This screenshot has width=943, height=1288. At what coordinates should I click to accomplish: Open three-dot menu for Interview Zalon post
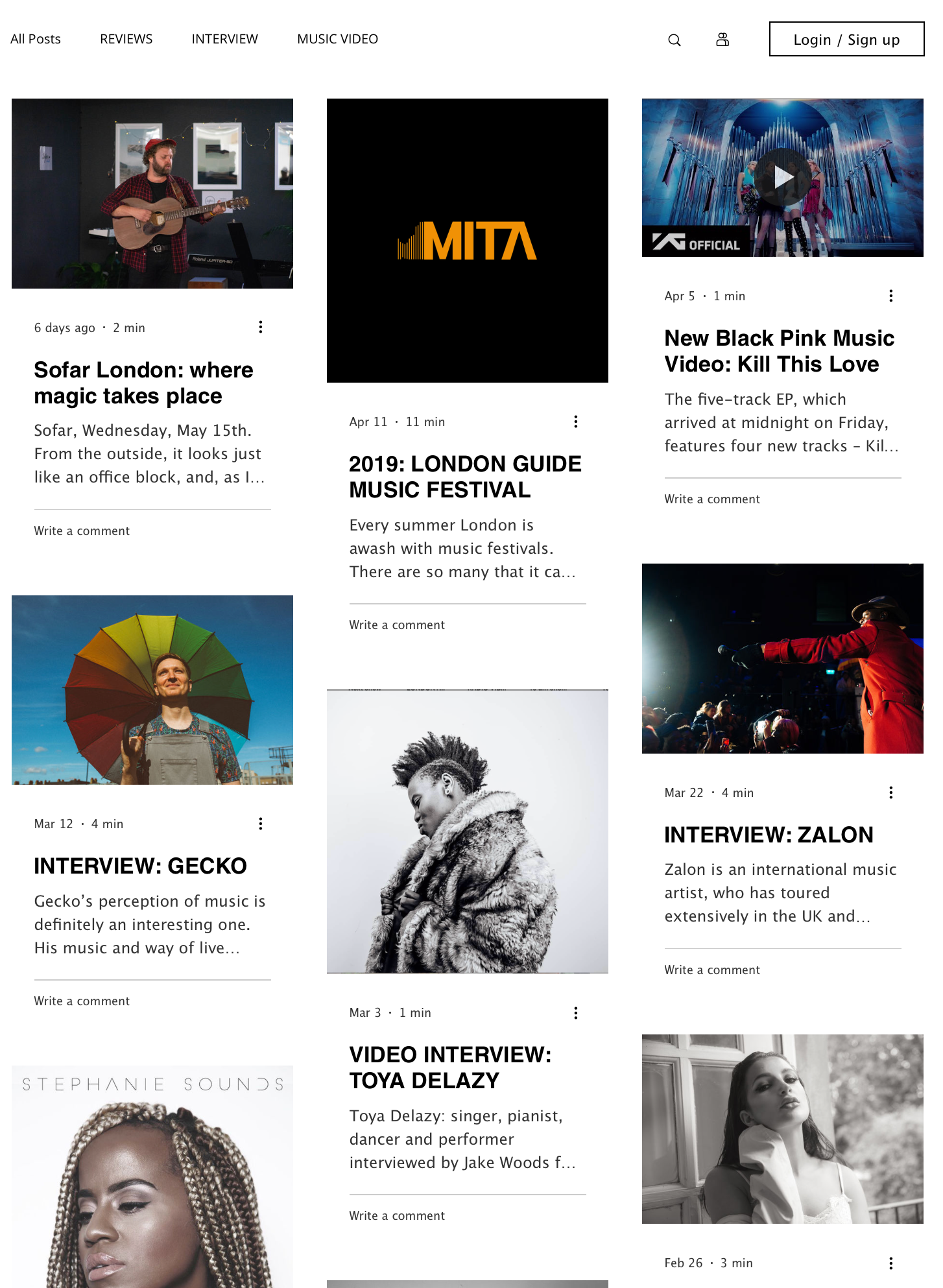coord(891,793)
